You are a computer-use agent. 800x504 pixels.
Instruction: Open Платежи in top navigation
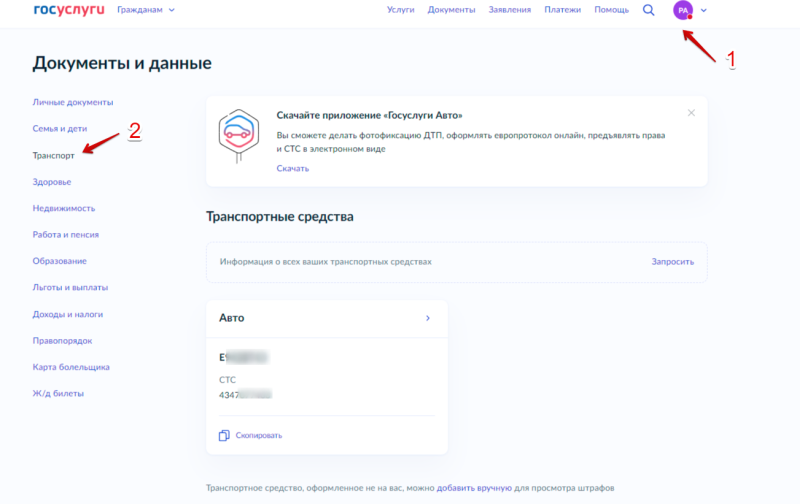564,10
